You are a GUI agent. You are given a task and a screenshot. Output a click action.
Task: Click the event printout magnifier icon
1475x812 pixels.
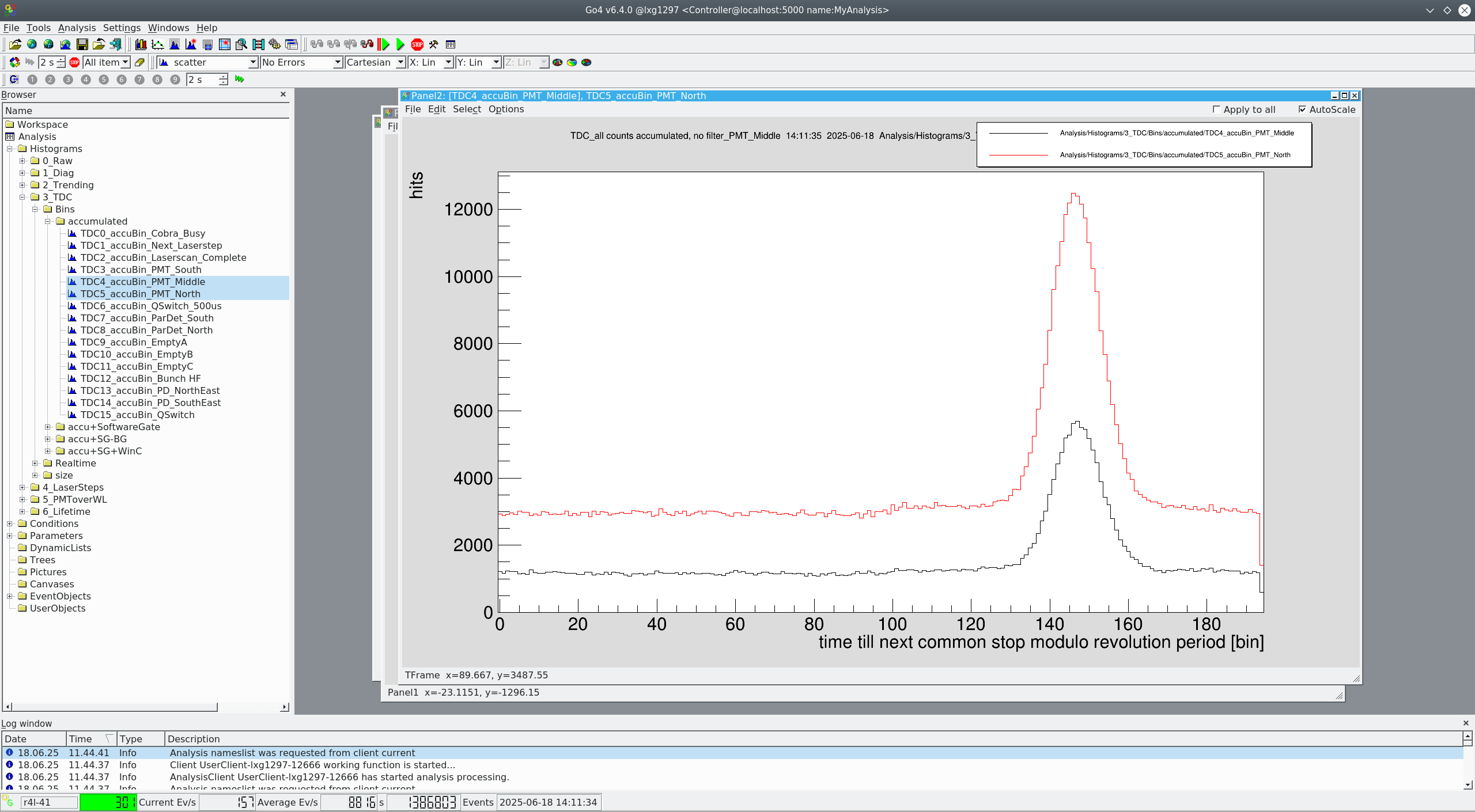(241, 44)
